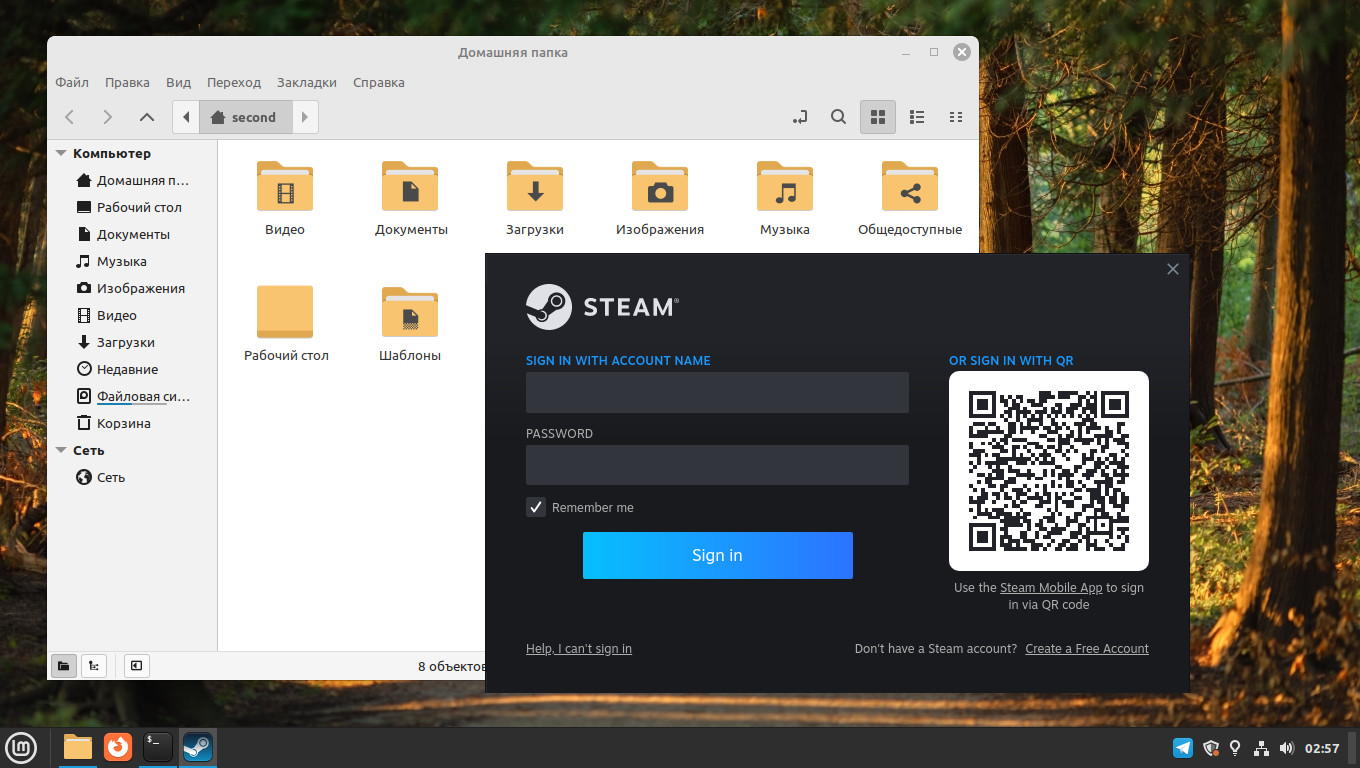Open the Изображения folder icon
This screenshot has height=768, width=1360.
660,186
